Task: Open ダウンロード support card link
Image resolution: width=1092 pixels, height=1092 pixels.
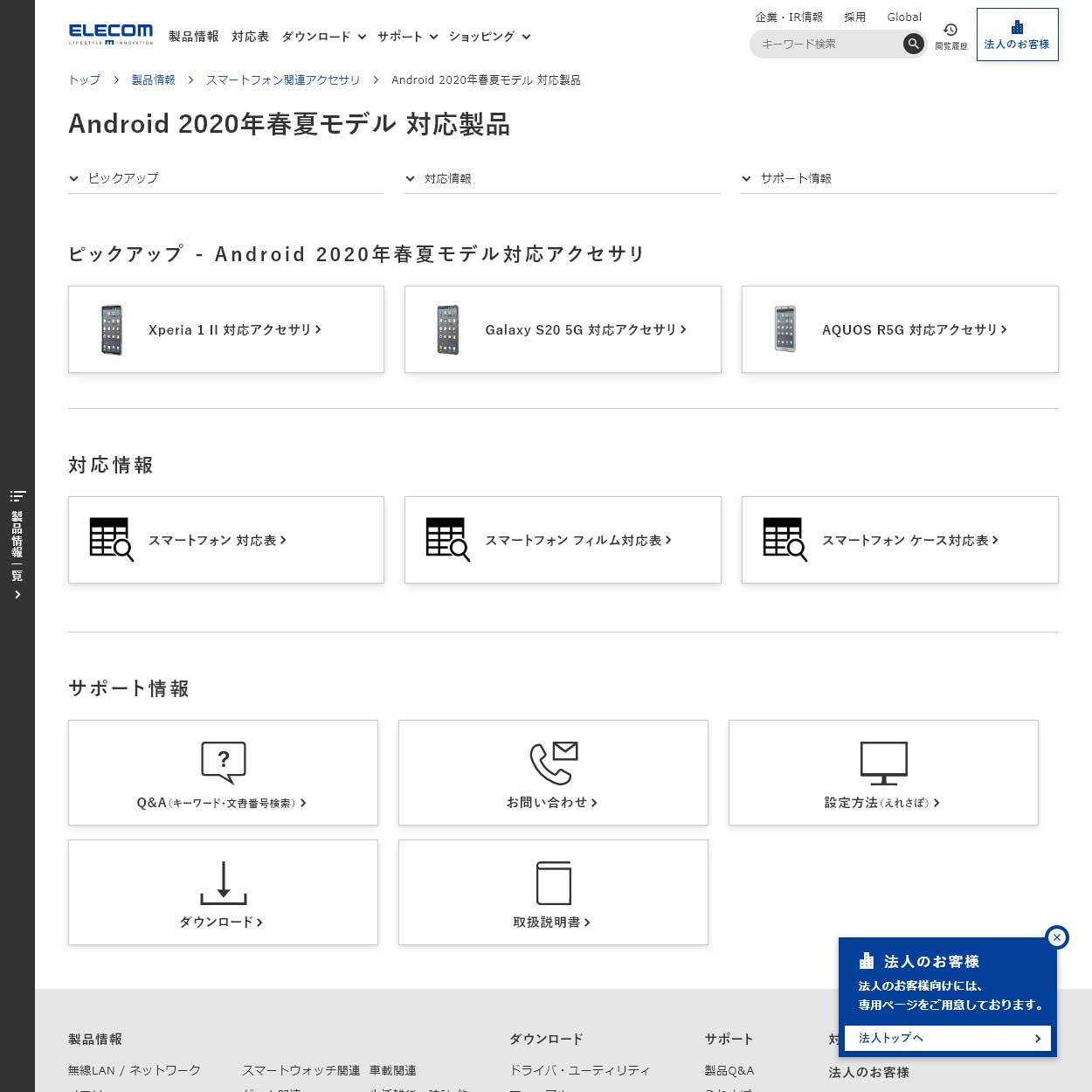Action: coord(224,892)
